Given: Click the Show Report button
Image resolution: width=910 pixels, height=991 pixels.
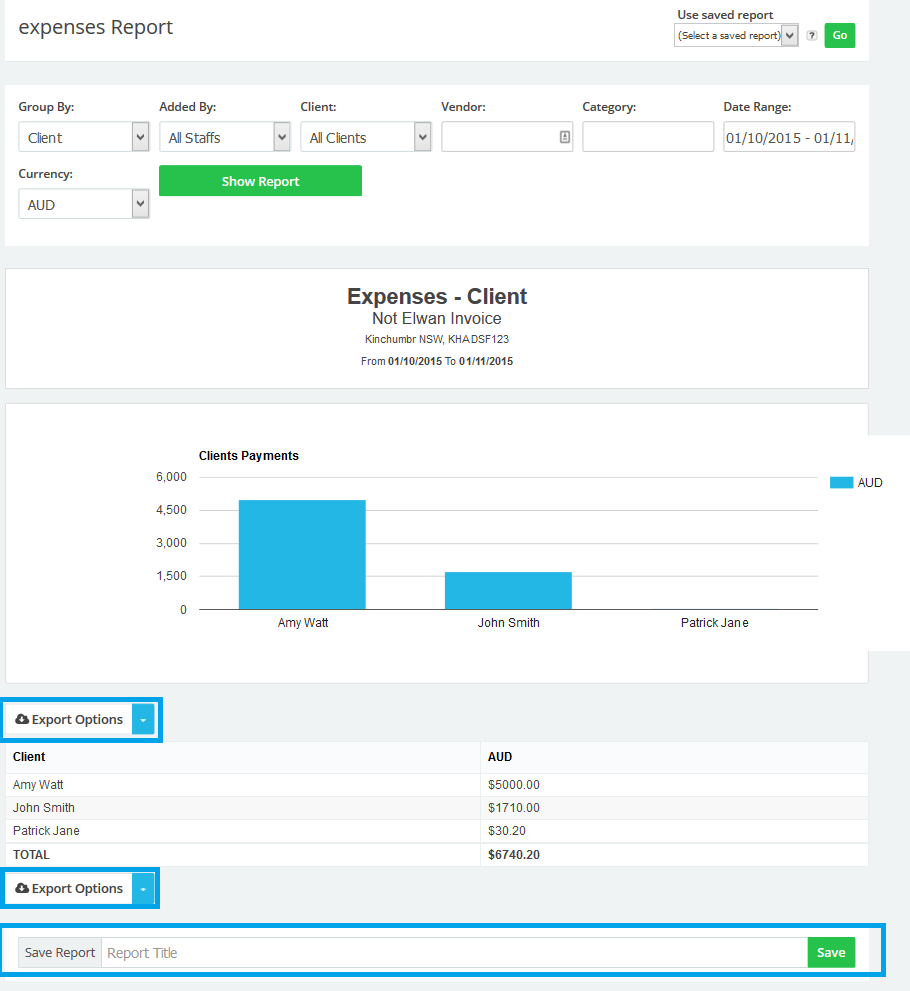Looking at the screenshot, I should pos(260,181).
